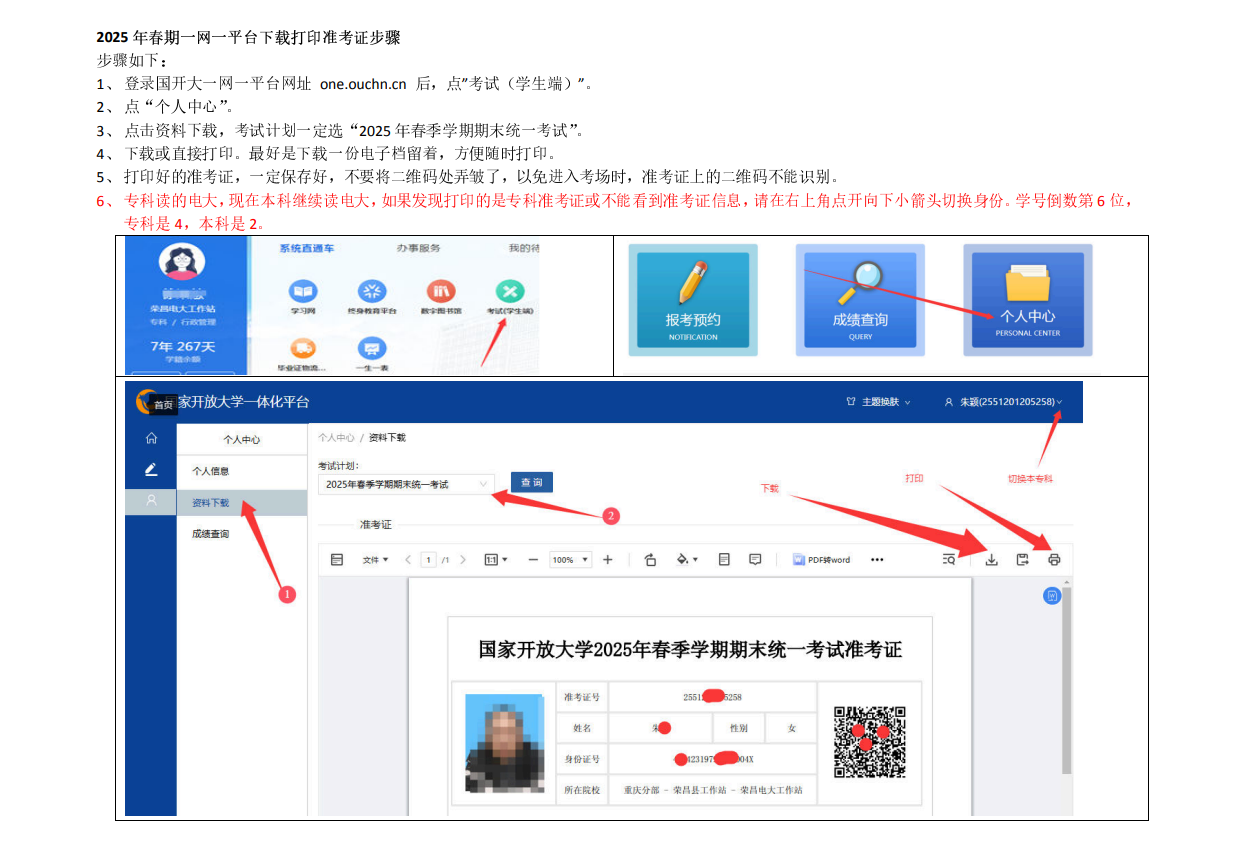
Task: Click the 准考证 section heading
Action: pyautogui.click(x=376, y=524)
